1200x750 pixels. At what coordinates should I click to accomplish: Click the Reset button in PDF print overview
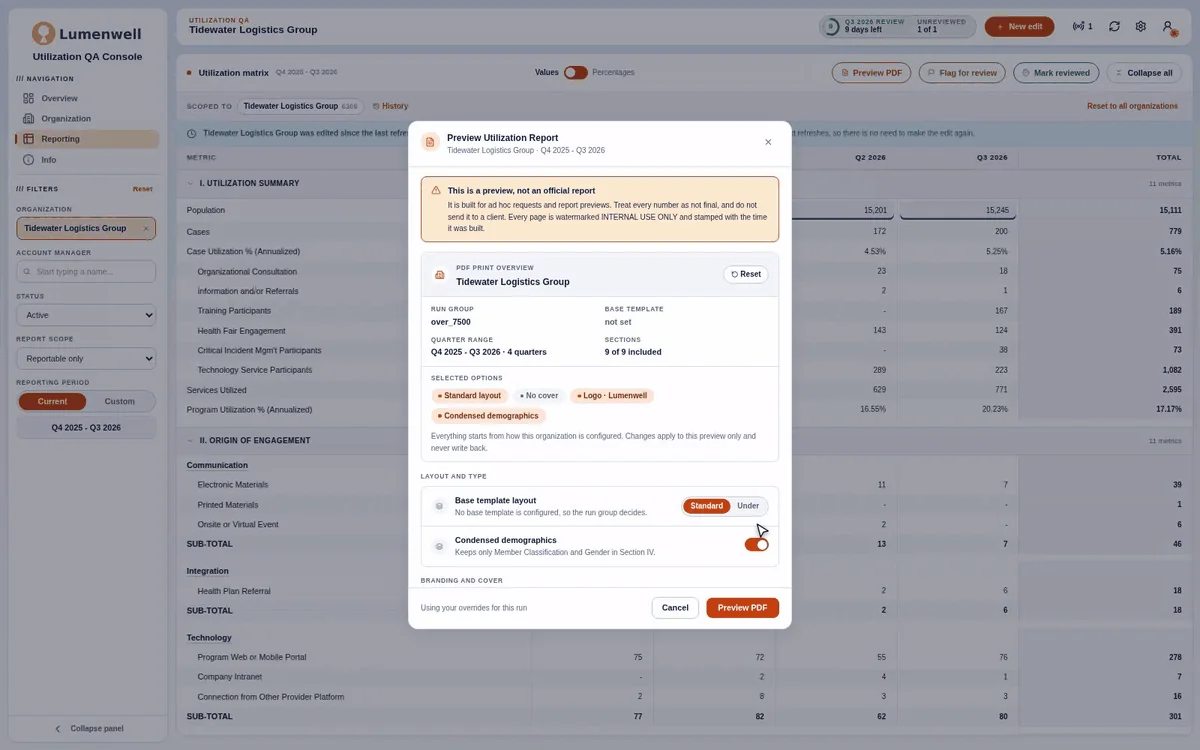pyautogui.click(x=746, y=274)
